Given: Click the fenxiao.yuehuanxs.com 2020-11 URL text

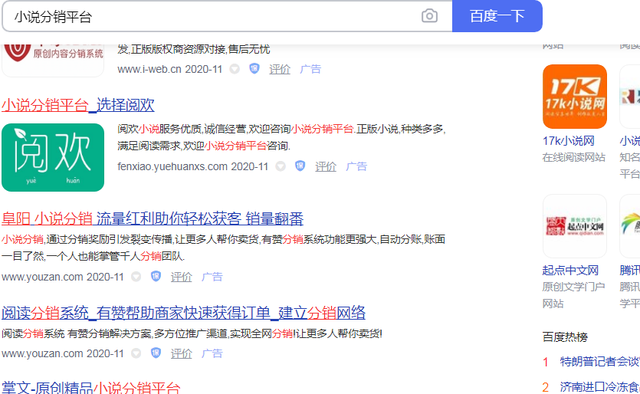Looking at the screenshot, I should coord(193,166).
